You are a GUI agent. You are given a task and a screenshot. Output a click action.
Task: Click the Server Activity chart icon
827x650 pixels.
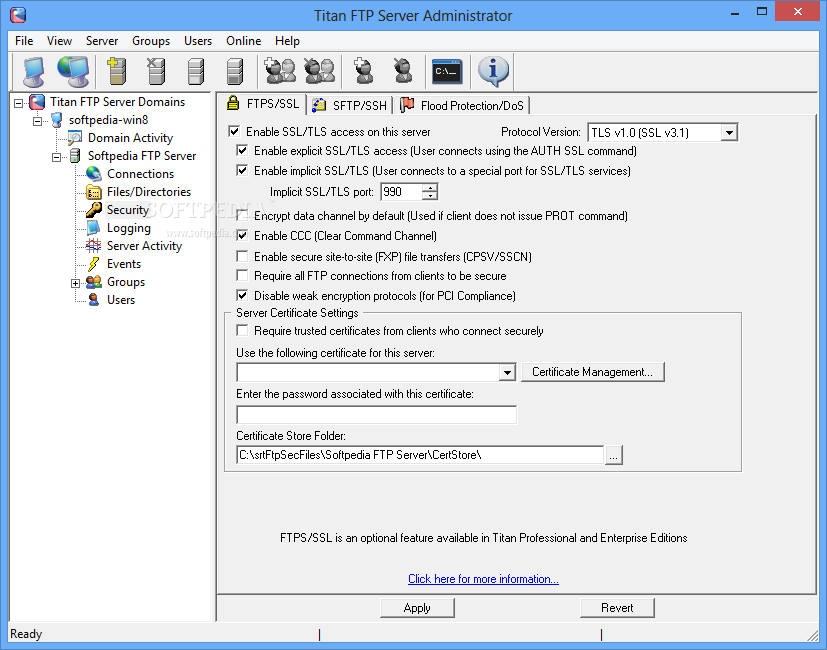pos(93,245)
